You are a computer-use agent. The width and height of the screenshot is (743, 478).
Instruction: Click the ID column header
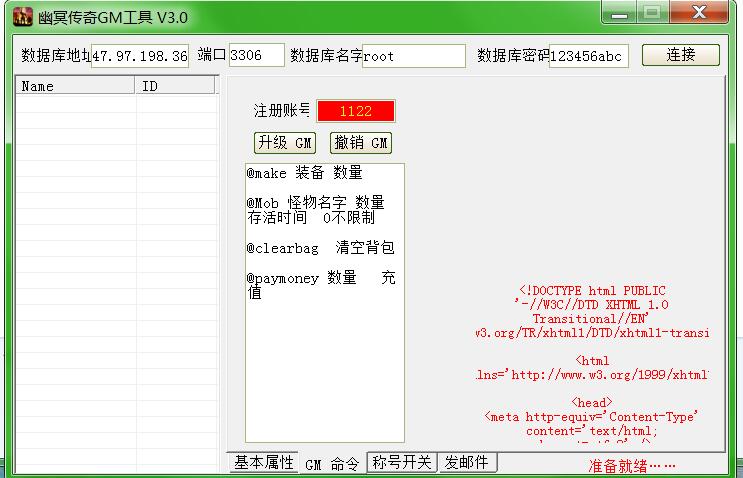(176, 86)
